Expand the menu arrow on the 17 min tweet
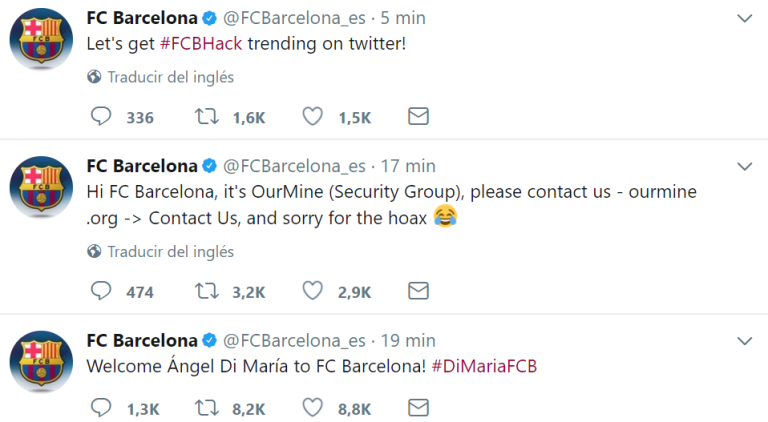Screen dimensions: 768x422 [744, 167]
